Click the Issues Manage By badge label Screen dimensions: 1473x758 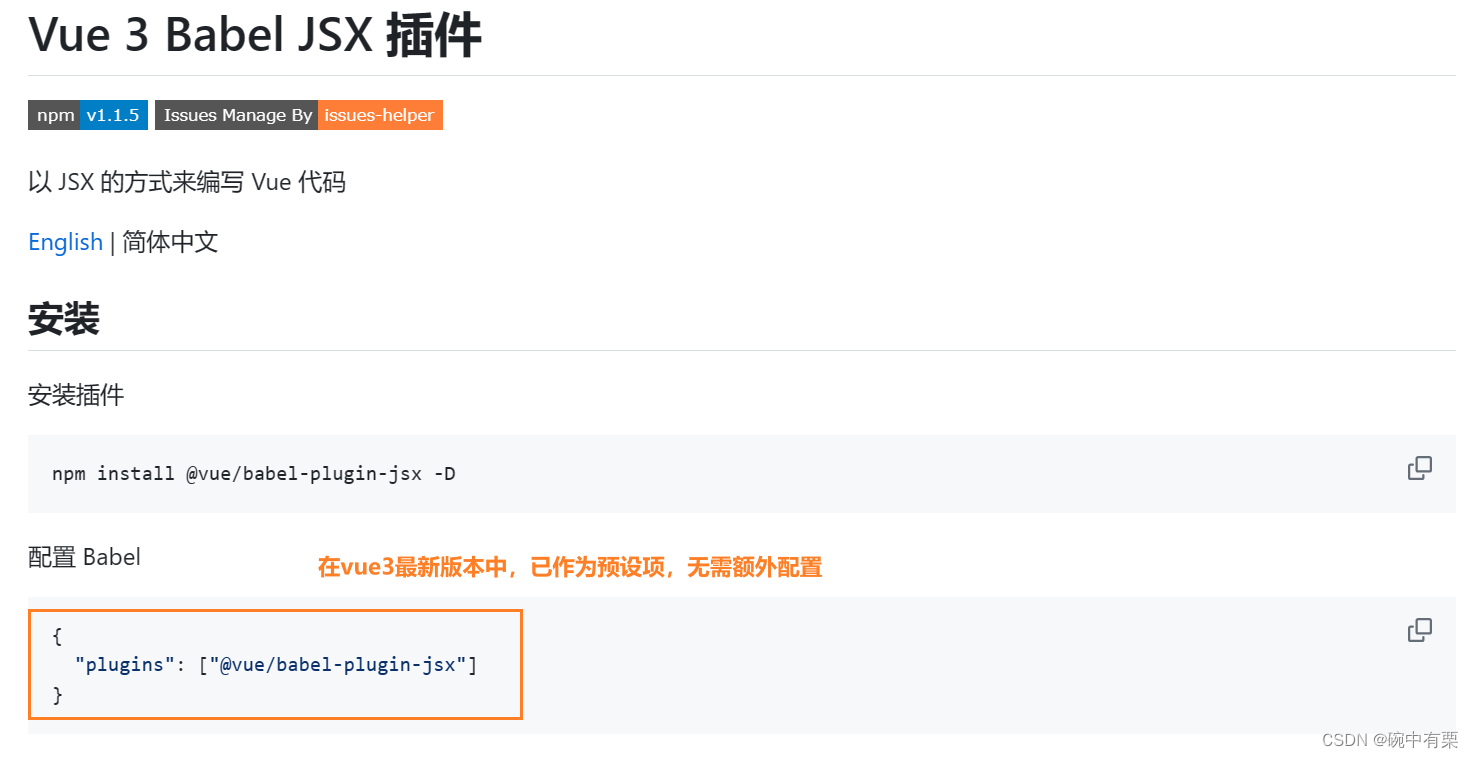coord(236,114)
